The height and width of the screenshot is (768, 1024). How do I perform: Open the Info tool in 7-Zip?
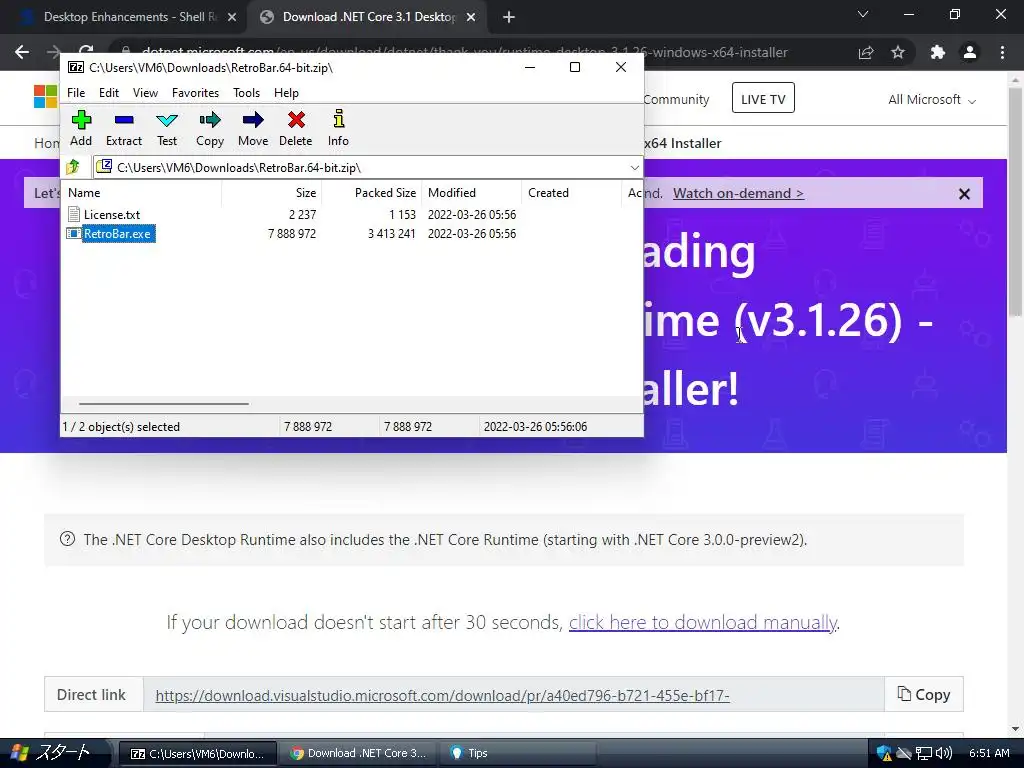(x=338, y=129)
